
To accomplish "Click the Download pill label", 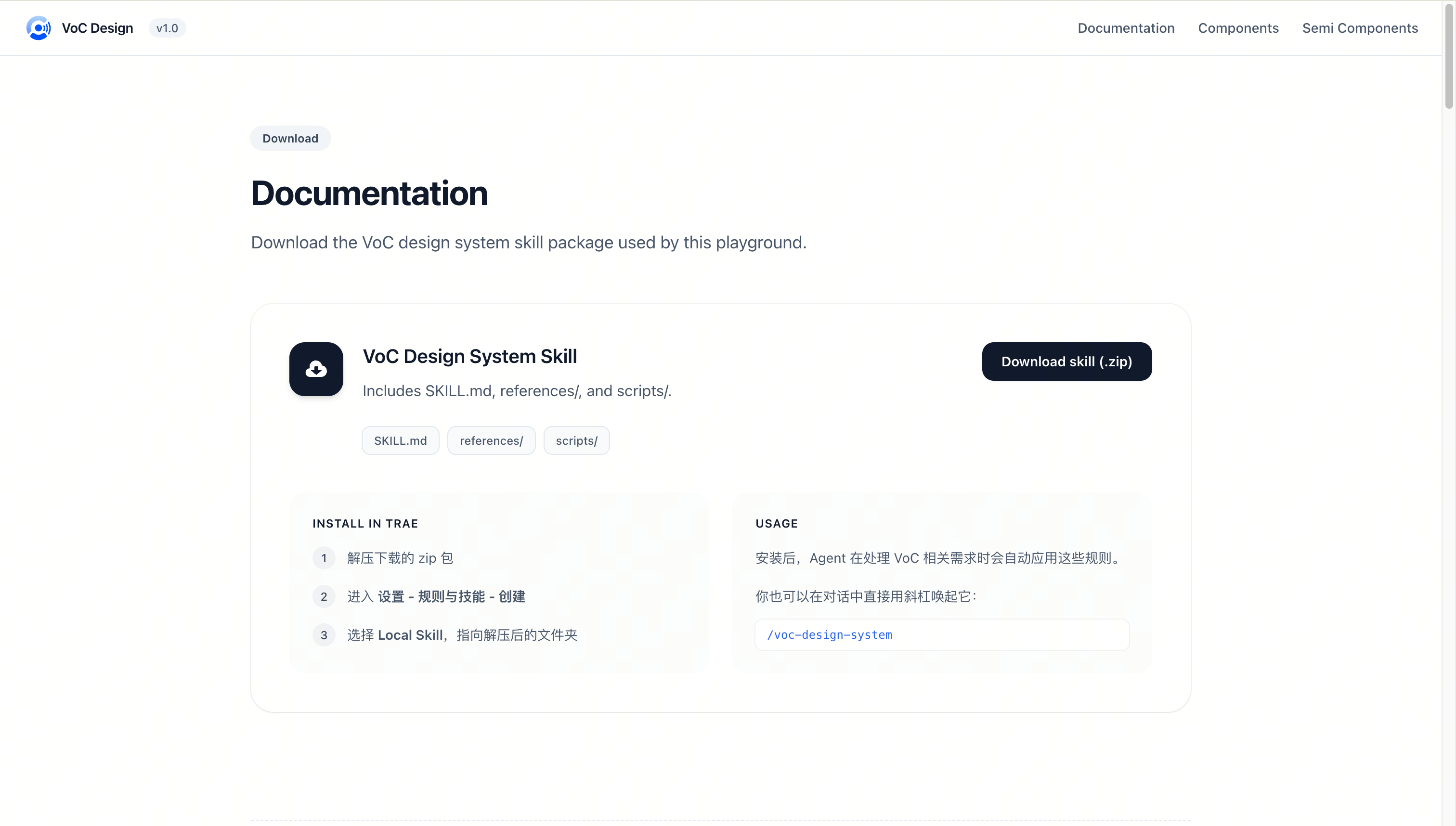I will coord(290,138).
